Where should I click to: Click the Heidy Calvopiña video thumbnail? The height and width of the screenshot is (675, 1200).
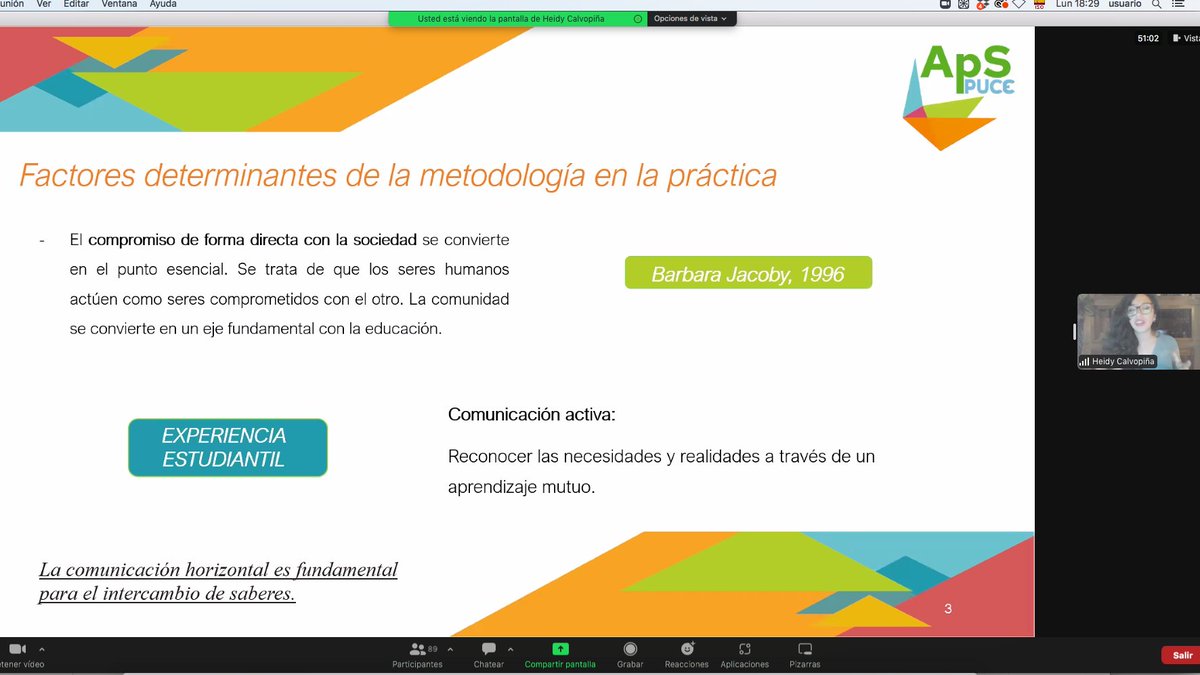1138,332
